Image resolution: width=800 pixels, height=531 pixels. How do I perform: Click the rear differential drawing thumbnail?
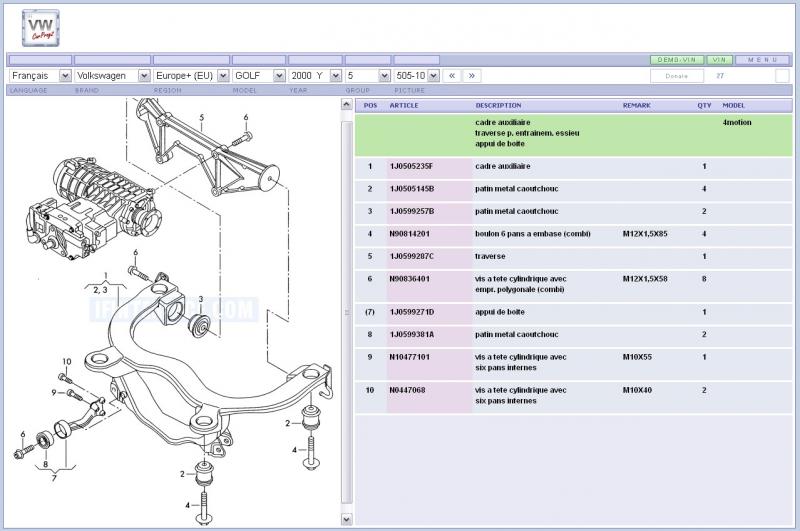point(94,207)
